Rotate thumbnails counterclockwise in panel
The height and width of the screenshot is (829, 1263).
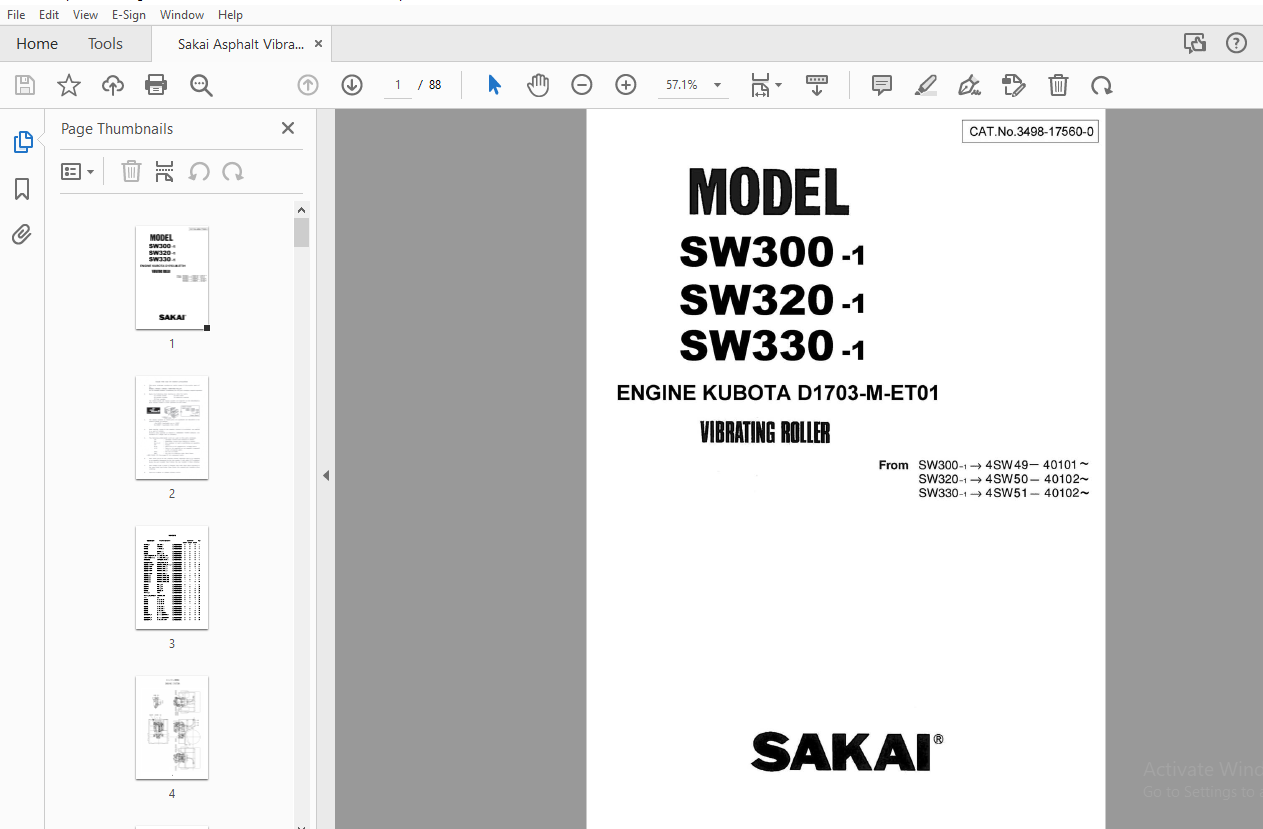[199, 171]
